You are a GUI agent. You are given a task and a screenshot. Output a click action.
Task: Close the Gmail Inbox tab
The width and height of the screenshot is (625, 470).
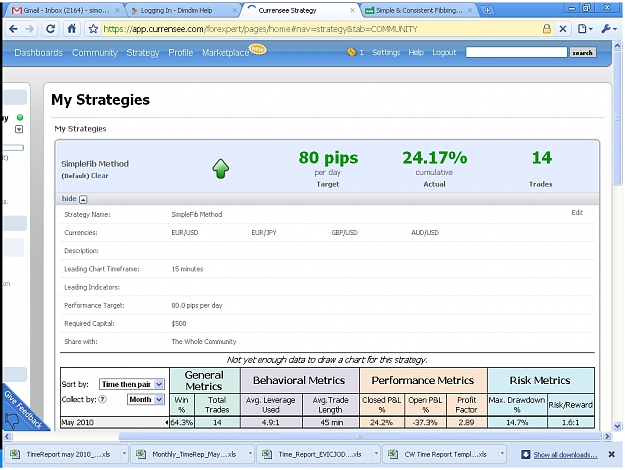pyautogui.click(x=117, y=10)
